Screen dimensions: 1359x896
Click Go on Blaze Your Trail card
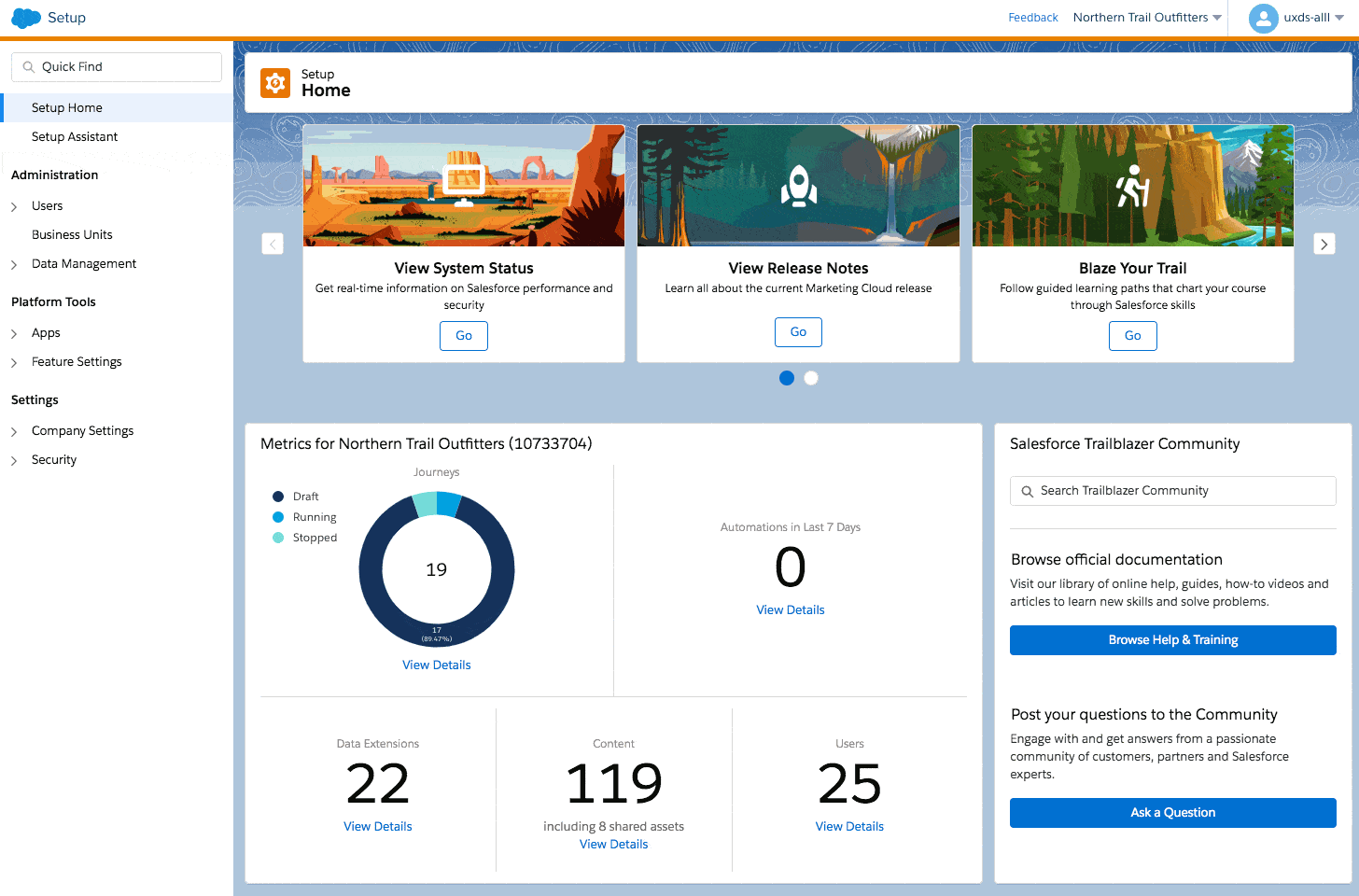pos(1133,336)
